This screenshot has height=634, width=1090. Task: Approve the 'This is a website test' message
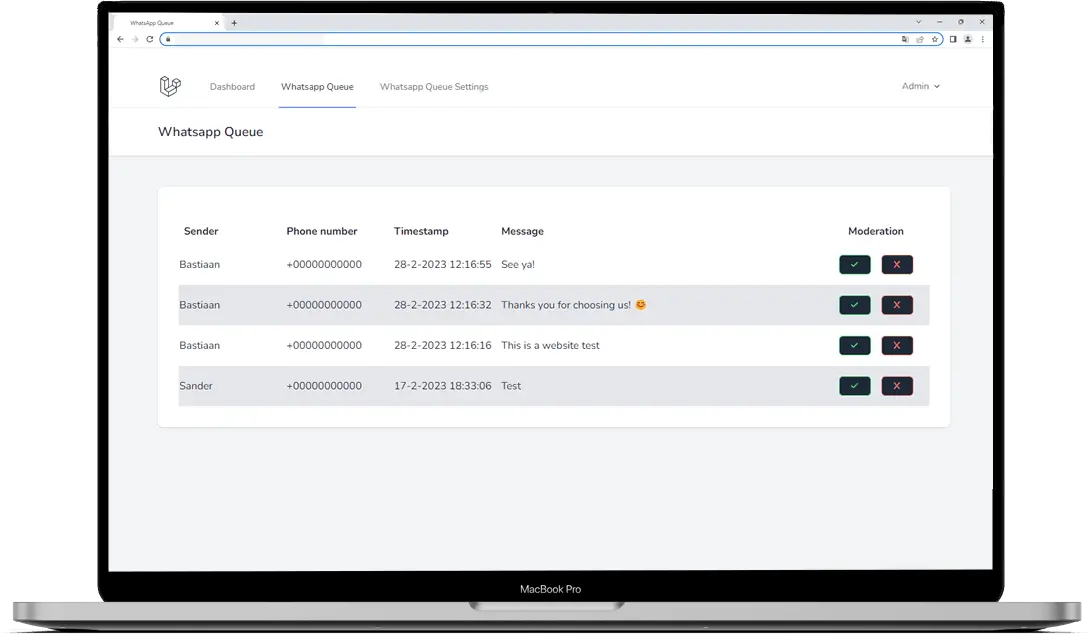pos(854,346)
